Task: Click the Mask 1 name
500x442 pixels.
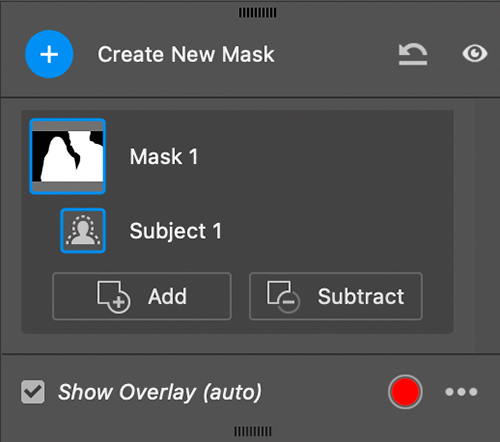Action: [164, 156]
